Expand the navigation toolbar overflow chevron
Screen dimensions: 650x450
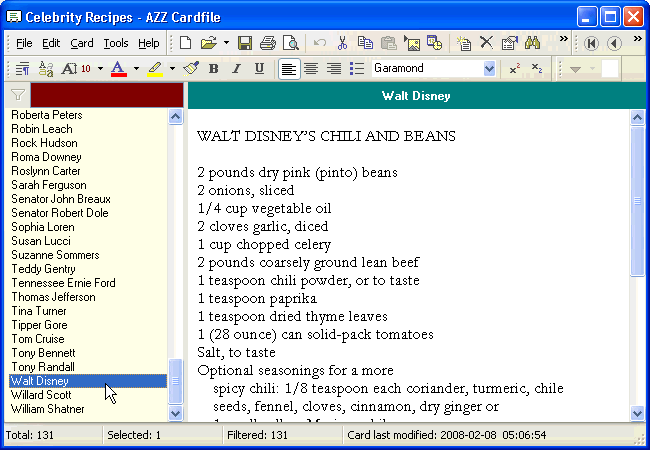[638, 39]
